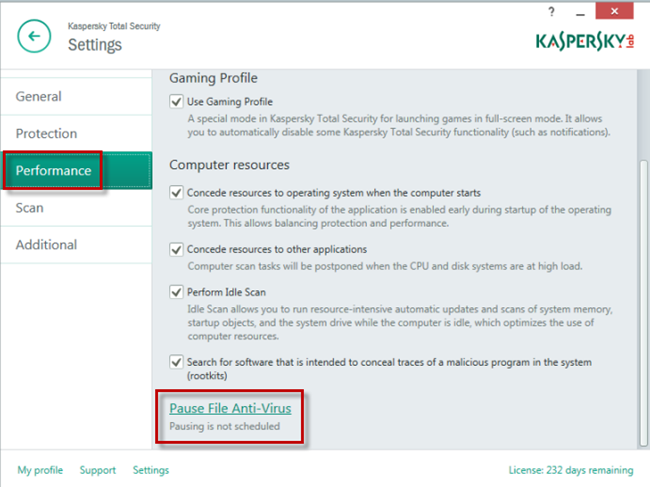Go to the Additional tab
Image resolution: width=650 pixels, height=487 pixels.
[x=76, y=245]
